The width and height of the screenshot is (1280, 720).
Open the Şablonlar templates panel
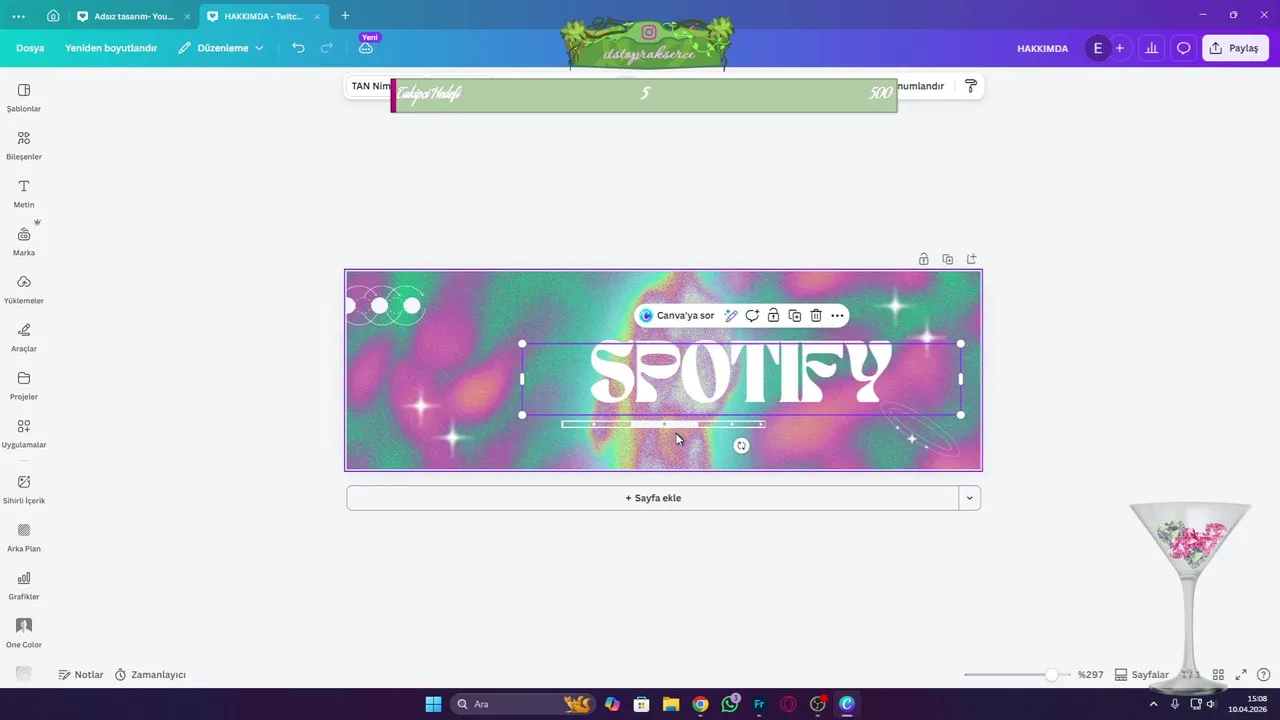coord(24,97)
